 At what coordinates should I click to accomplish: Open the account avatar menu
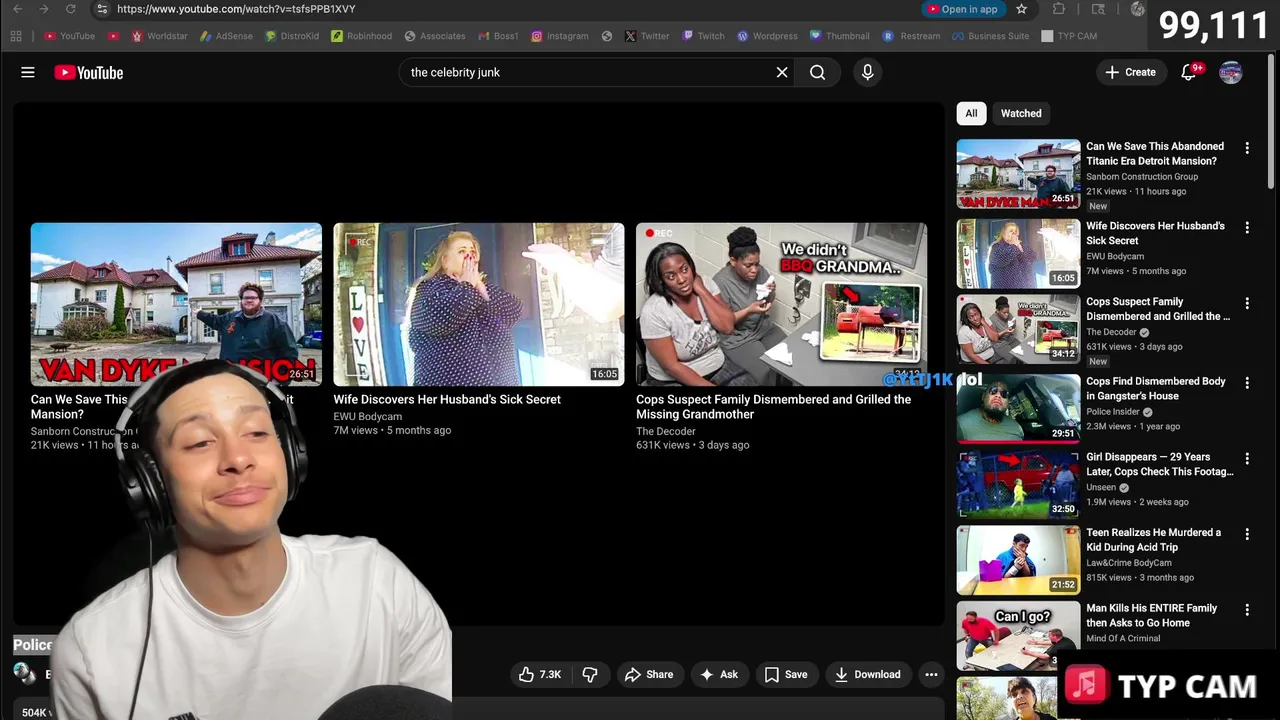click(1231, 72)
